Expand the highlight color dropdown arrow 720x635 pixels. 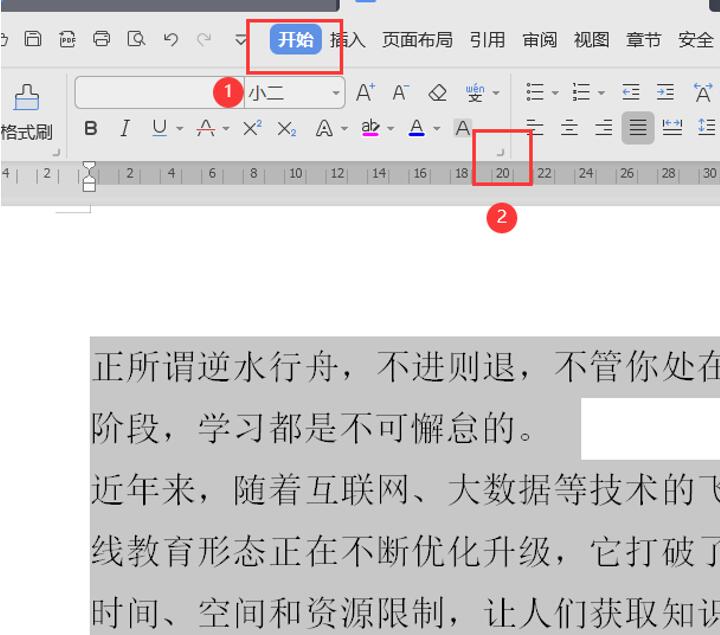391,129
